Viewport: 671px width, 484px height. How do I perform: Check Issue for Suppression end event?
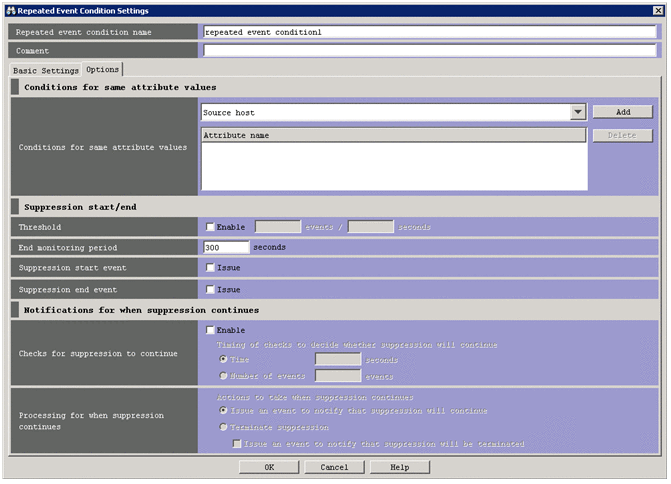[210, 289]
